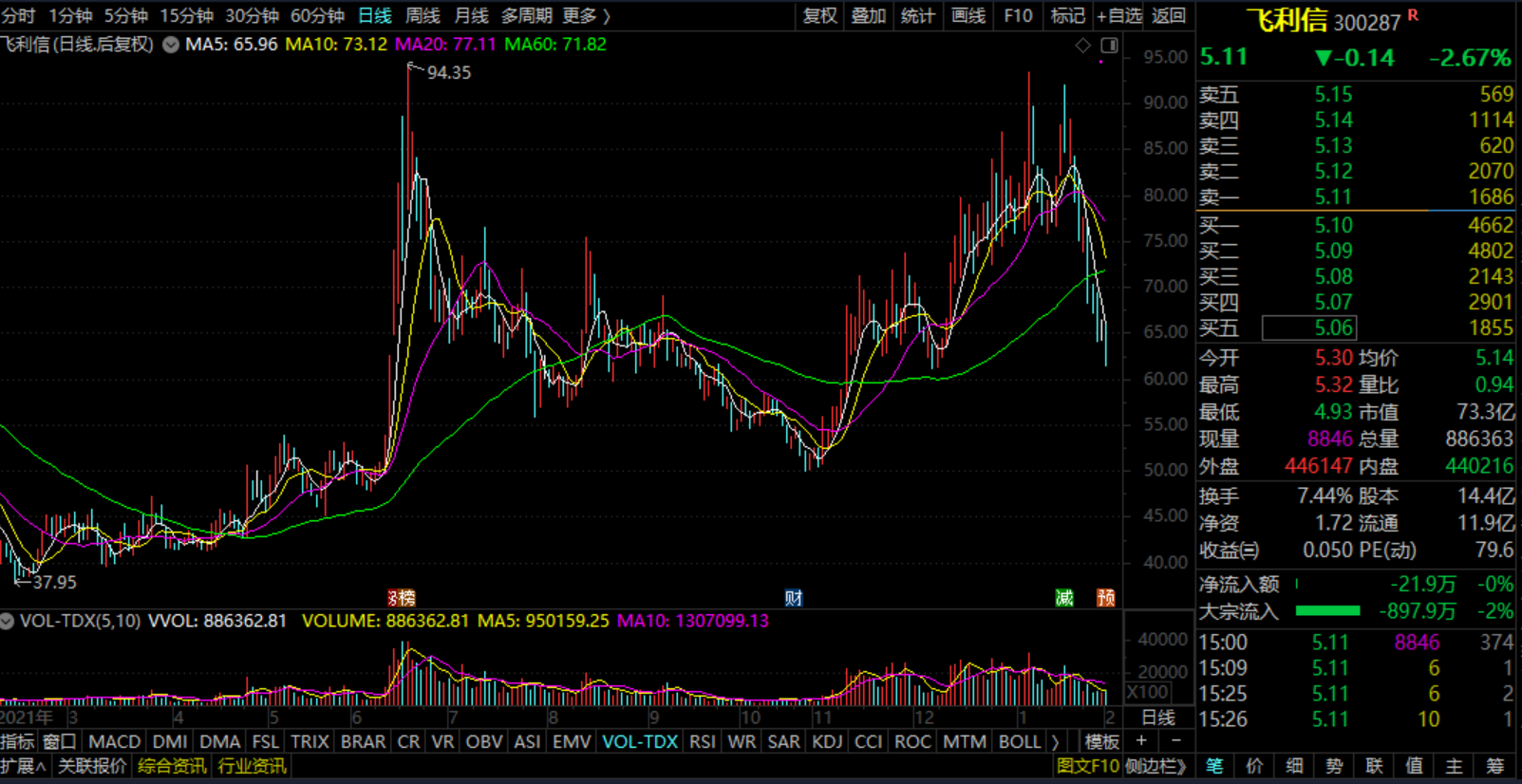
Task: Switch to the 5分钟 period
Action: point(125,15)
